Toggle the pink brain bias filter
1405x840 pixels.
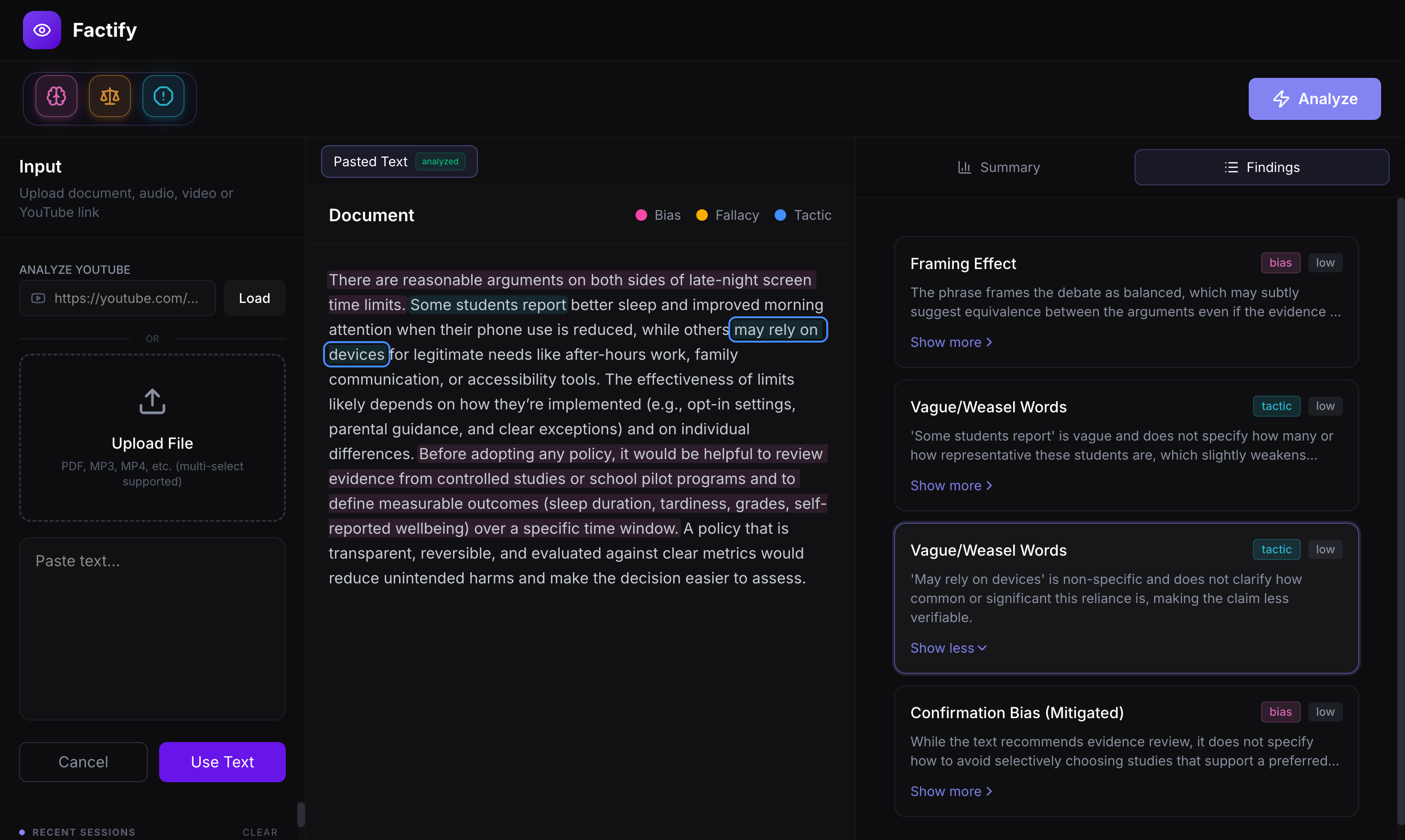56,96
